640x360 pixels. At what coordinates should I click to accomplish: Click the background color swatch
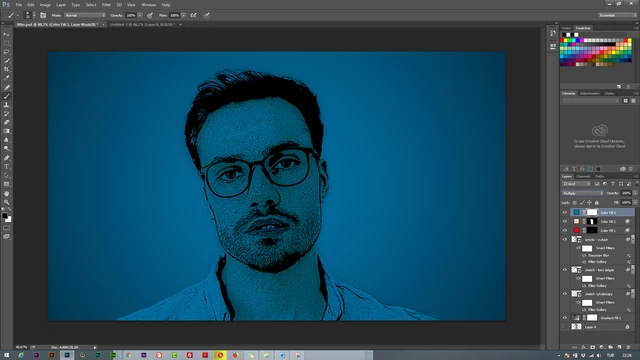(x=8, y=219)
